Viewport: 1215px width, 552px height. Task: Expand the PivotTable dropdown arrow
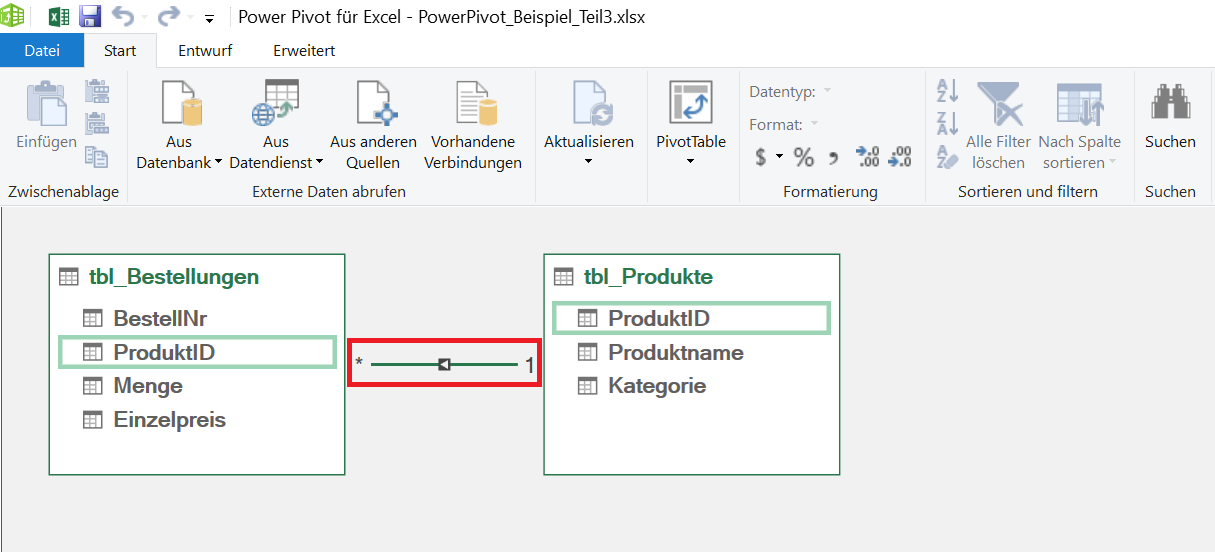pos(690,162)
